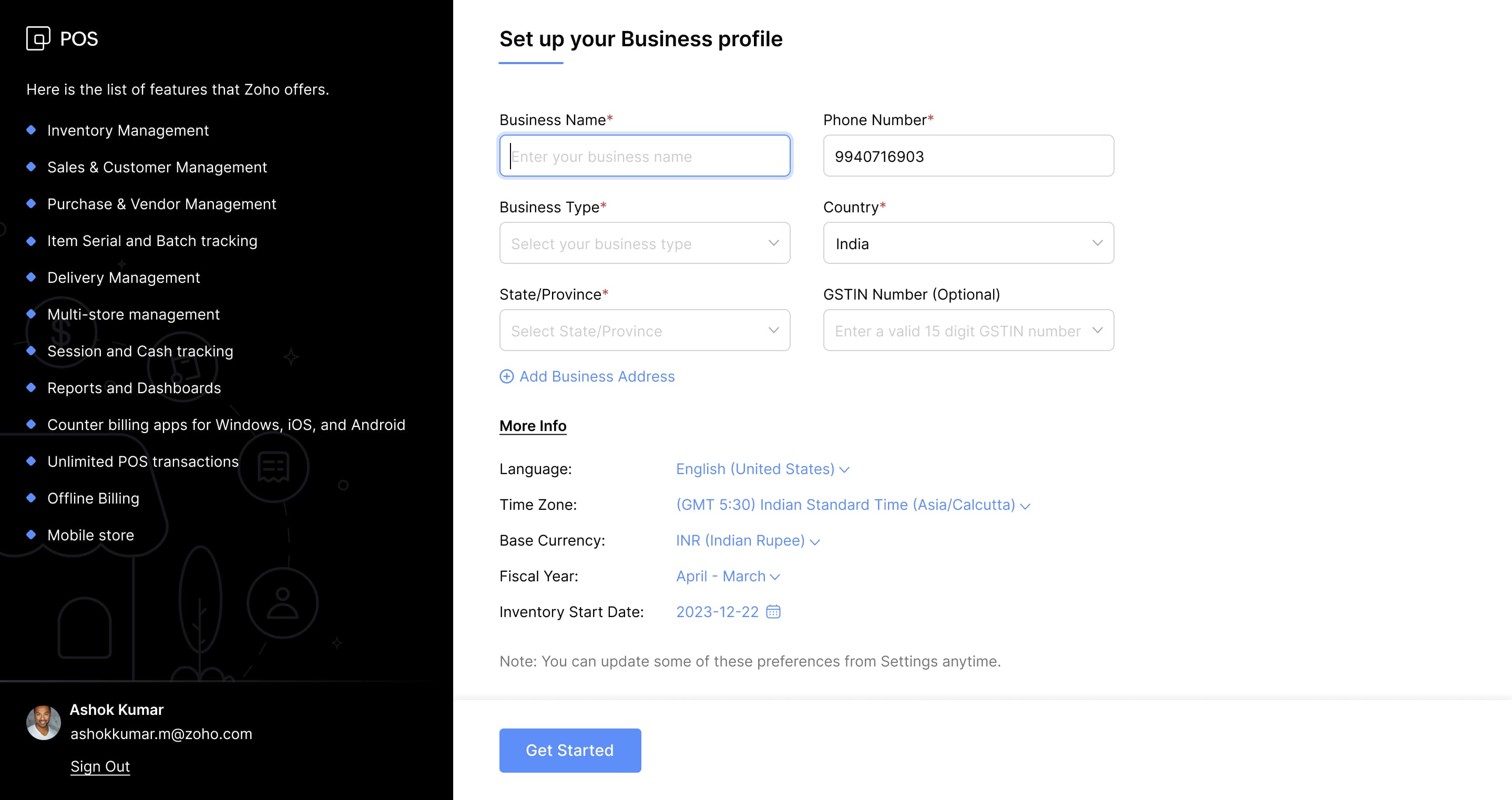This screenshot has width=1512, height=800.
Task: Click Ashok Kumar's profile picture
Action: (x=44, y=722)
